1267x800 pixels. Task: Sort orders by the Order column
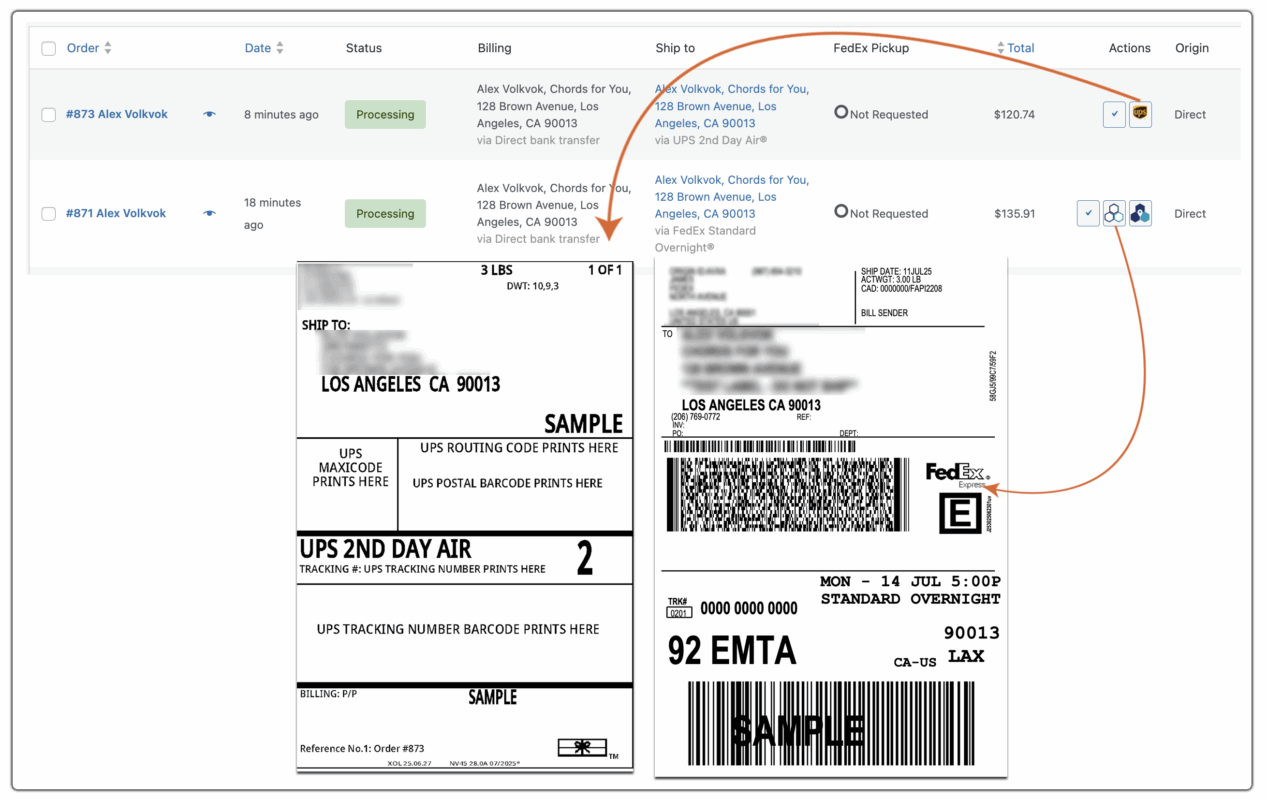pyautogui.click(x=89, y=48)
